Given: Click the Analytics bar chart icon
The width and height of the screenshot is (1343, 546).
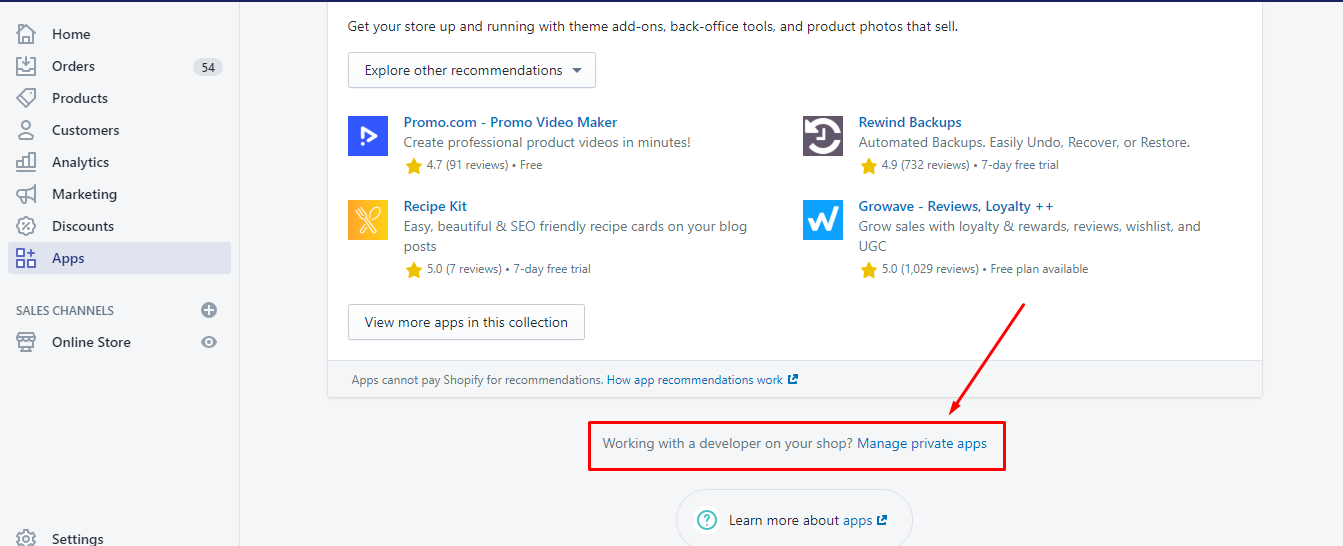Looking at the screenshot, I should coord(26,162).
